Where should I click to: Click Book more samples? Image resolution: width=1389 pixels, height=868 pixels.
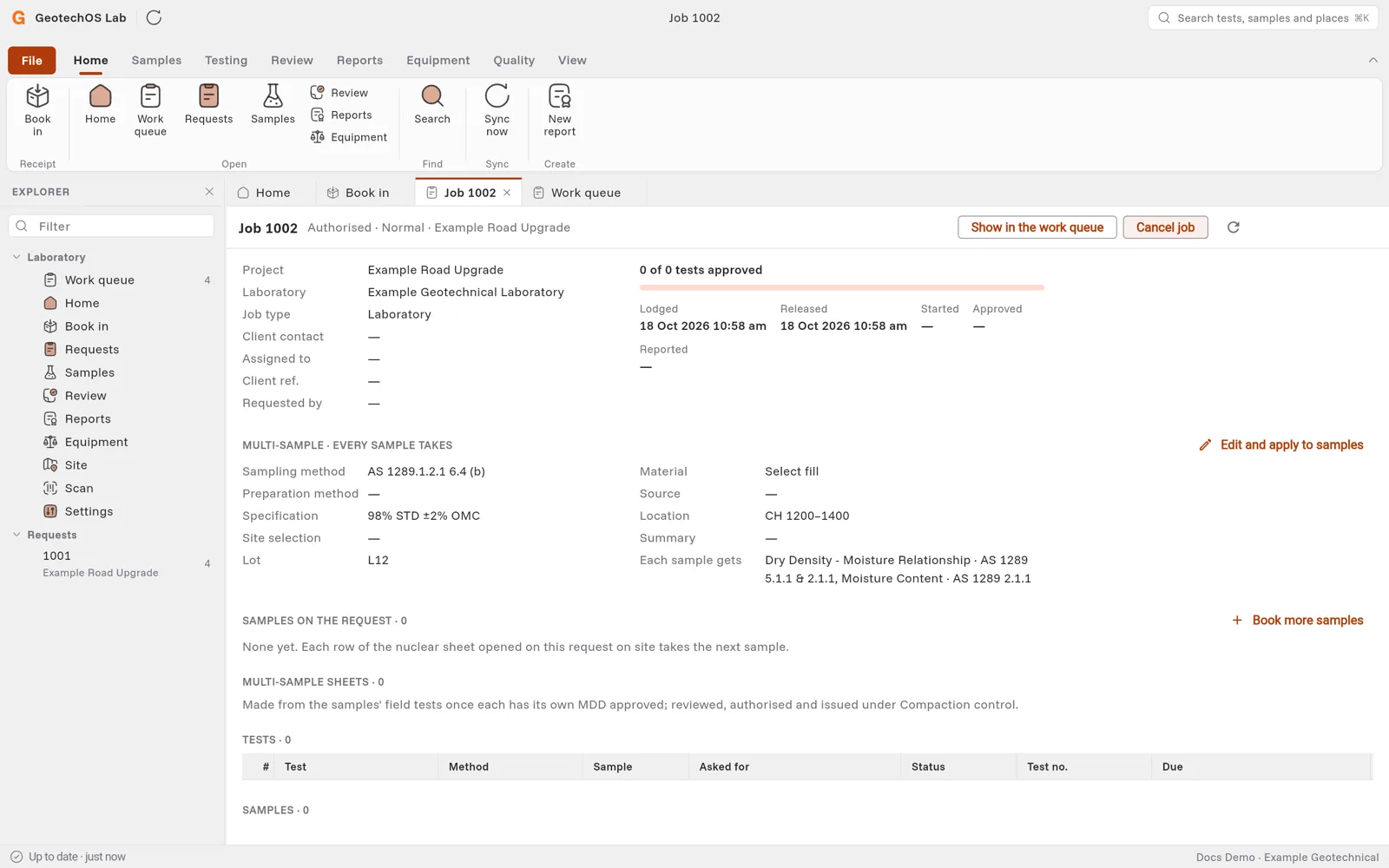1298,621
